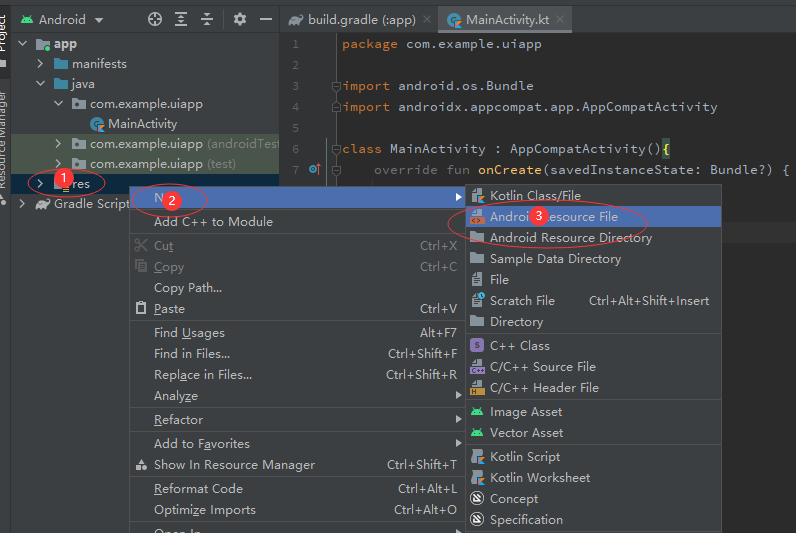Select C++ Class in New submenu
Image resolution: width=796 pixels, height=533 pixels.
pyautogui.click(x=519, y=346)
